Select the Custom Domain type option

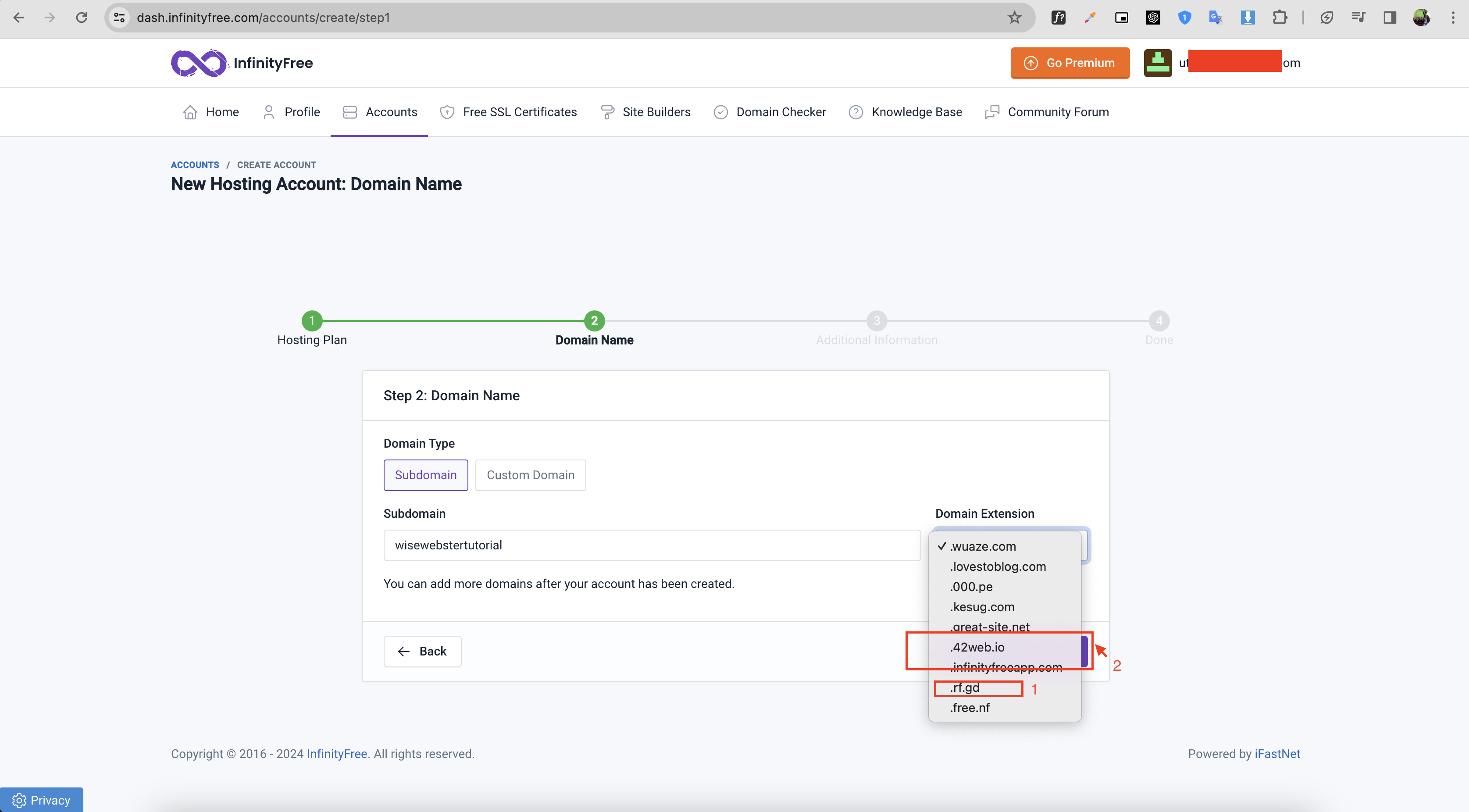pos(530,475)
